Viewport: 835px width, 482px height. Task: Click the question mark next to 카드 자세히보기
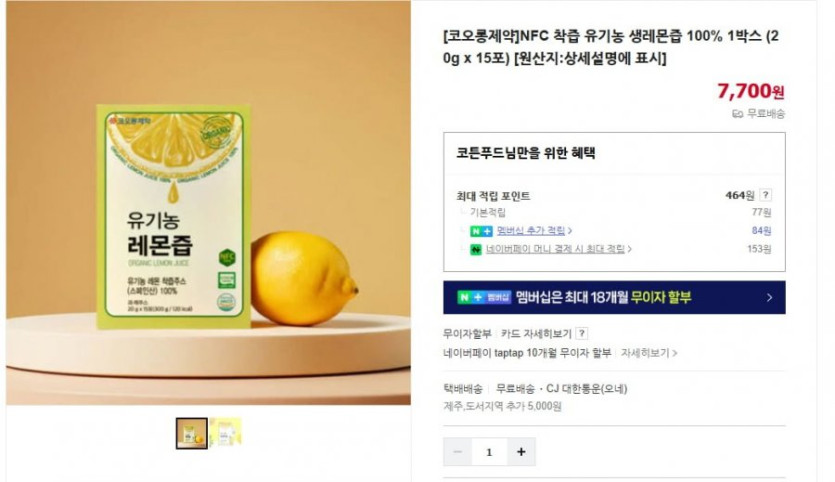(582, 333)
